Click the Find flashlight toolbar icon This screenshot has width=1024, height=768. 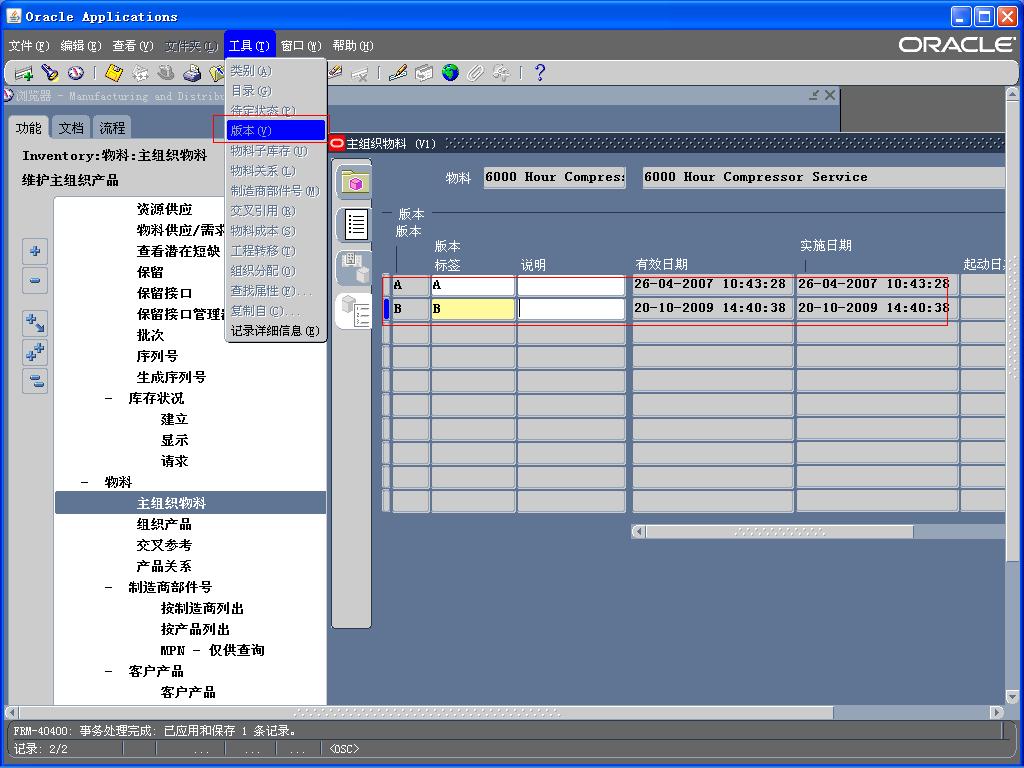click(x=50, y=73)
